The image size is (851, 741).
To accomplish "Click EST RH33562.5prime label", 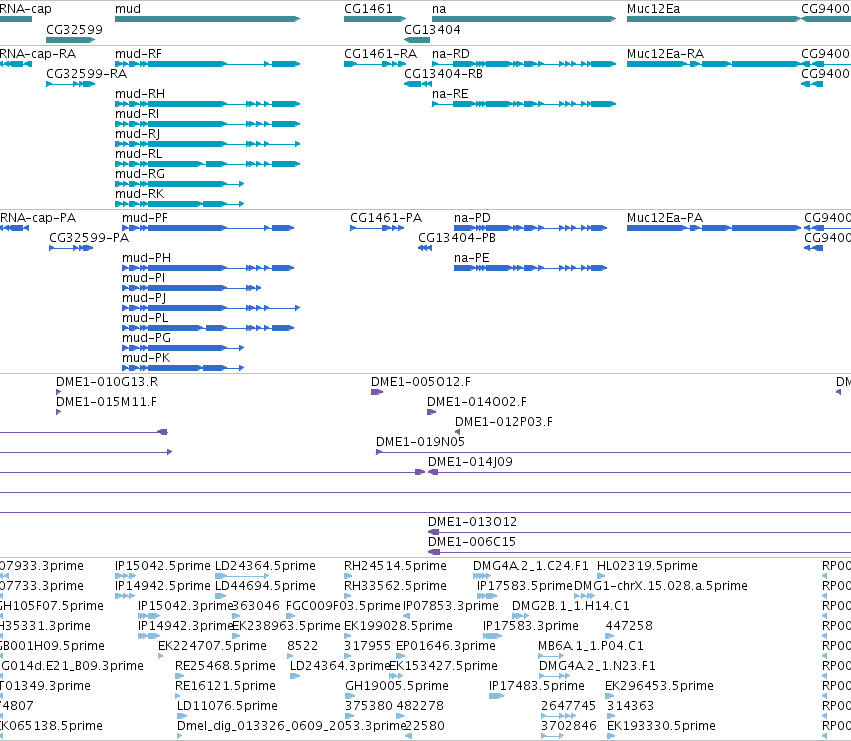I will click(x=396, y=586).
